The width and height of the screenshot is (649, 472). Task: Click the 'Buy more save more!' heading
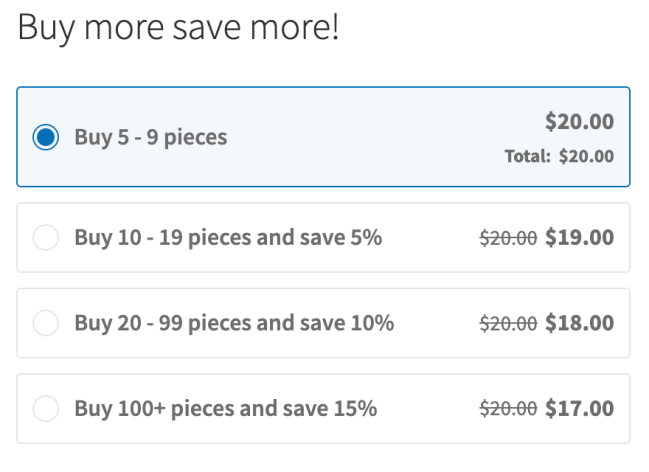[x=179, y=28]
